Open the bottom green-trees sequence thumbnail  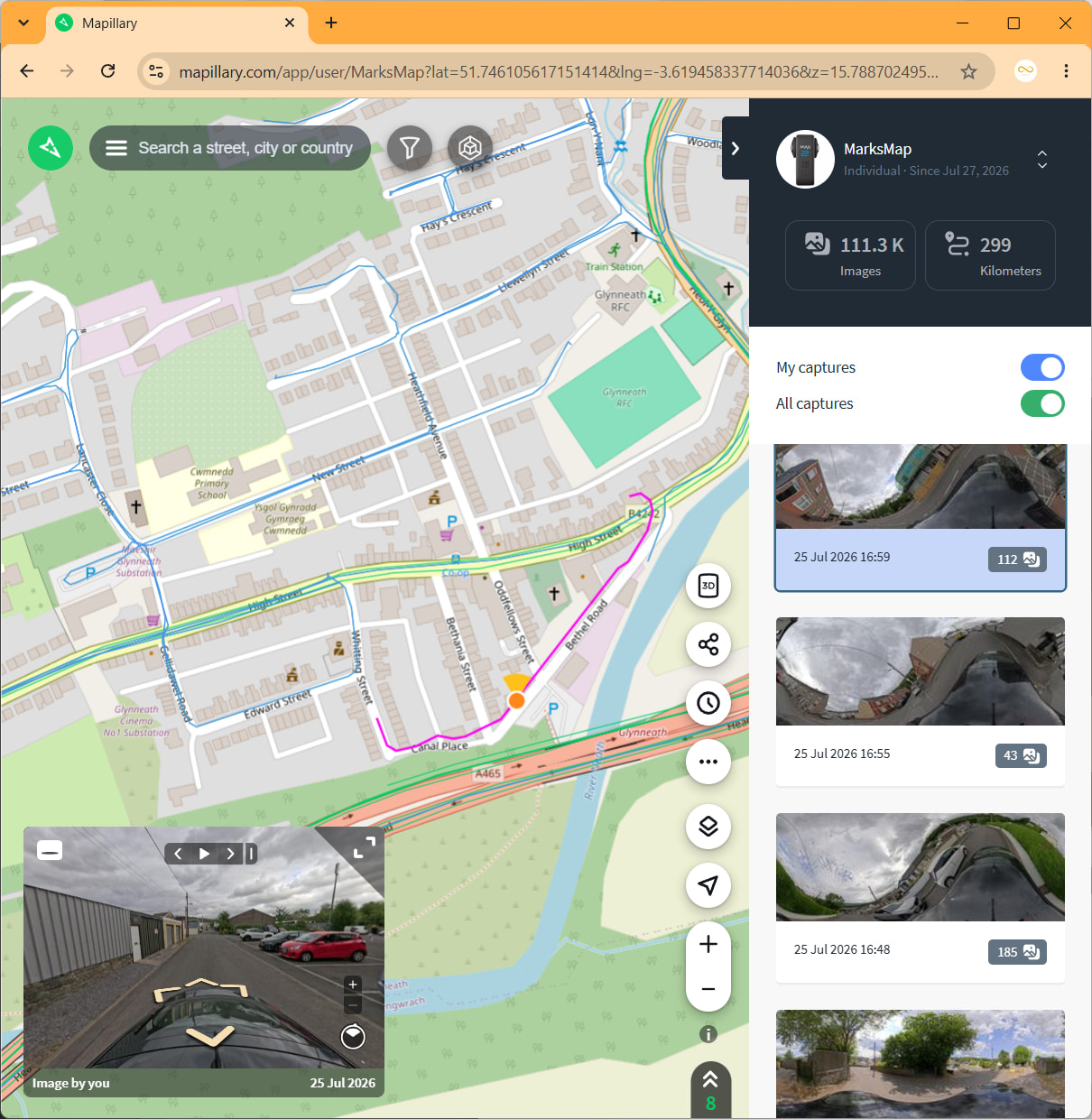coord(921,1064)
